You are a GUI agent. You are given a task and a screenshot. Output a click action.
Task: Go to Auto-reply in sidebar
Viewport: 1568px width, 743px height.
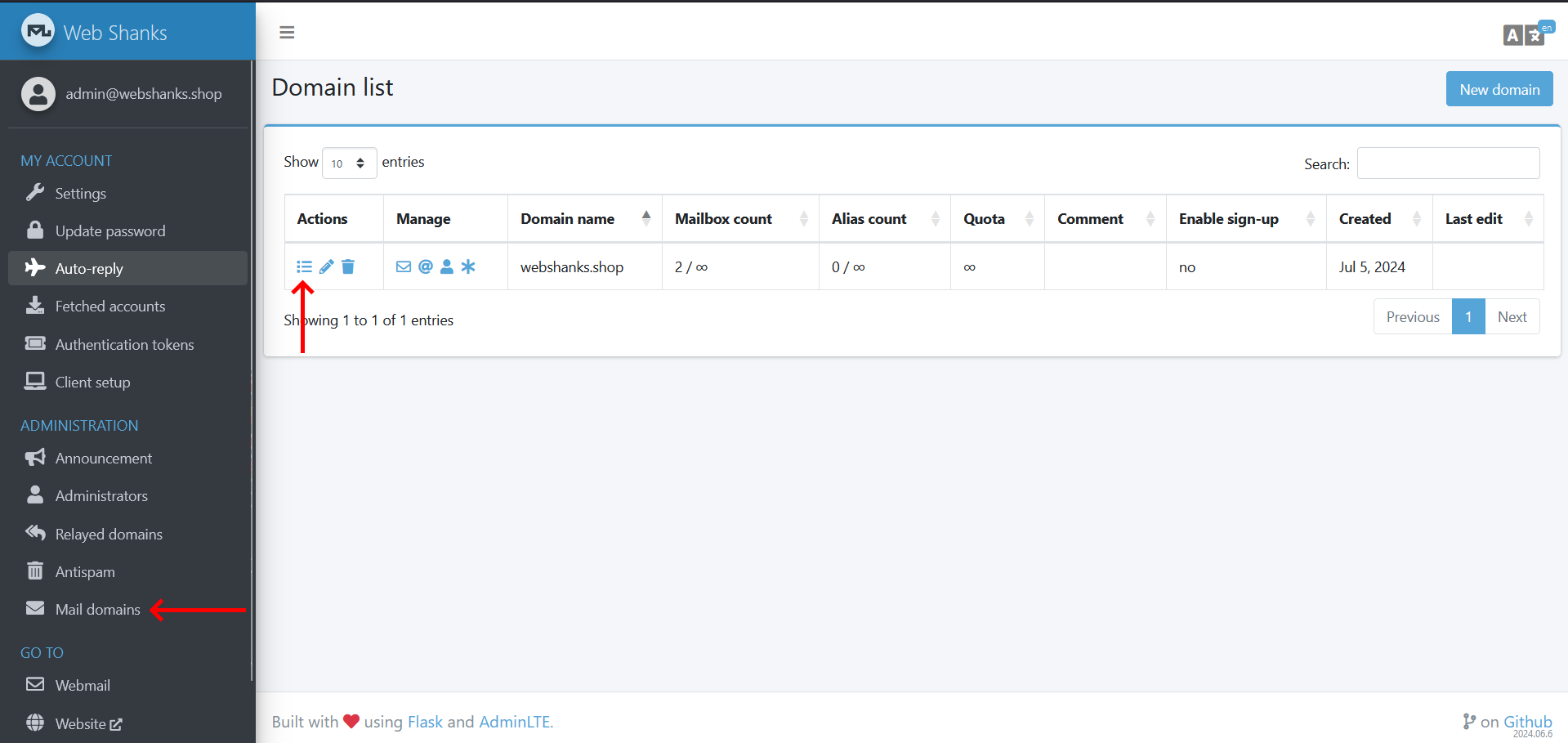point(89,269)
